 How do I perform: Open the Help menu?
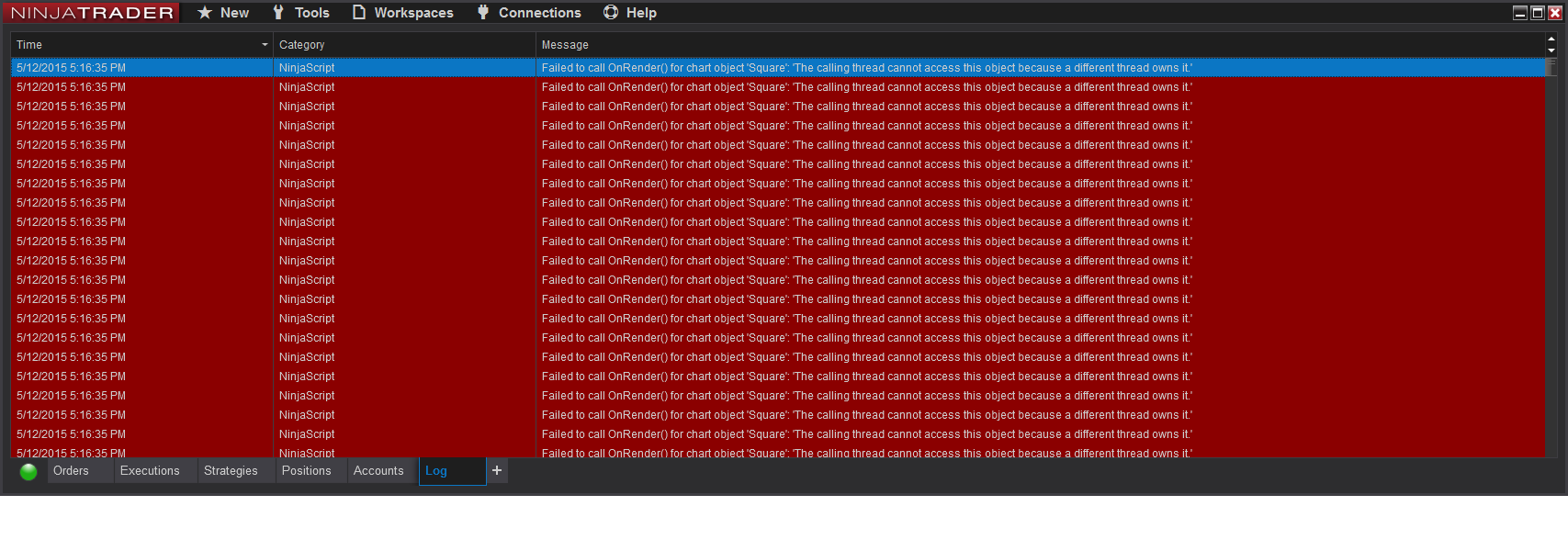coord(630,13)
